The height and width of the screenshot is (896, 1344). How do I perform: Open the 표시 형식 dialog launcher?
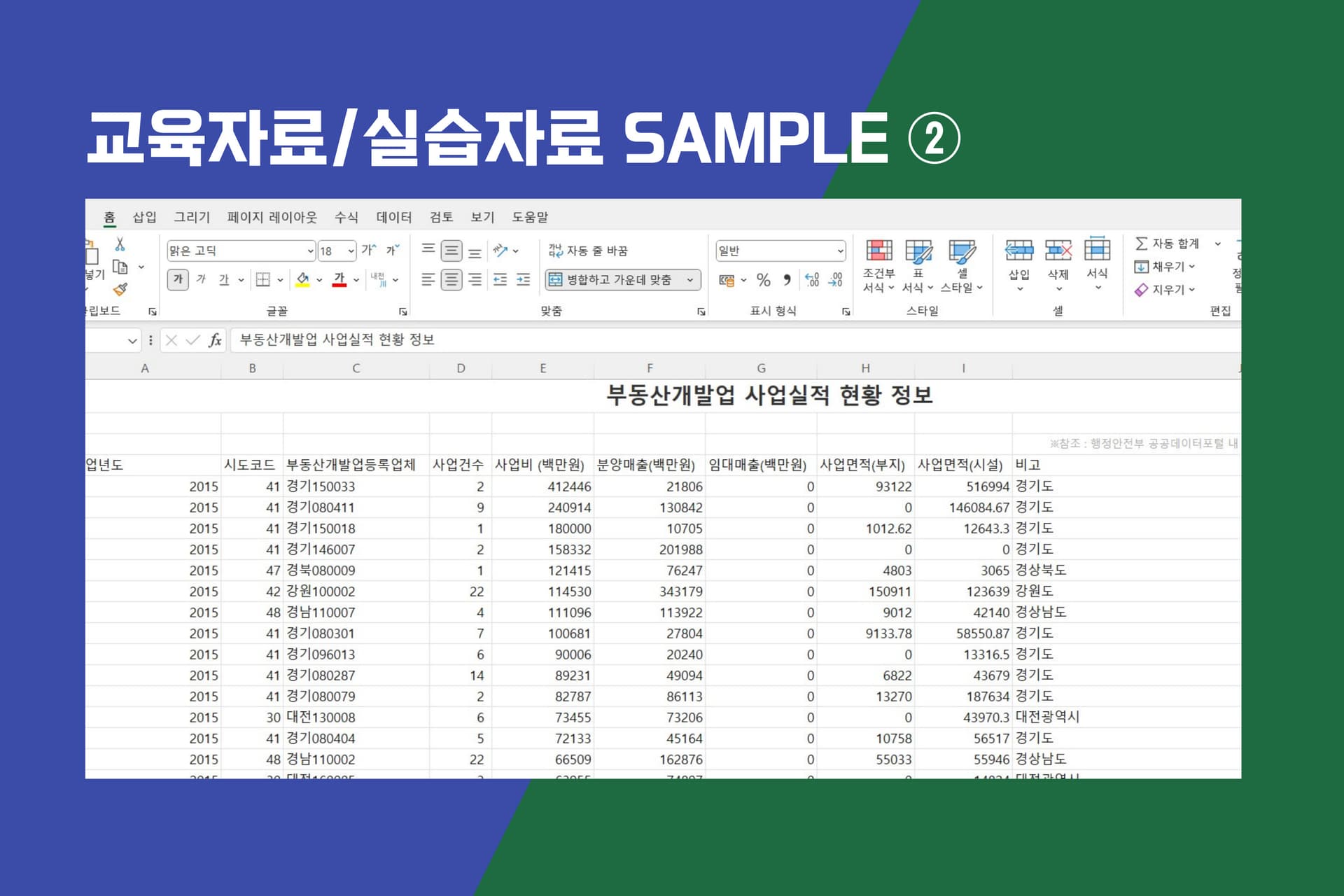846,311
